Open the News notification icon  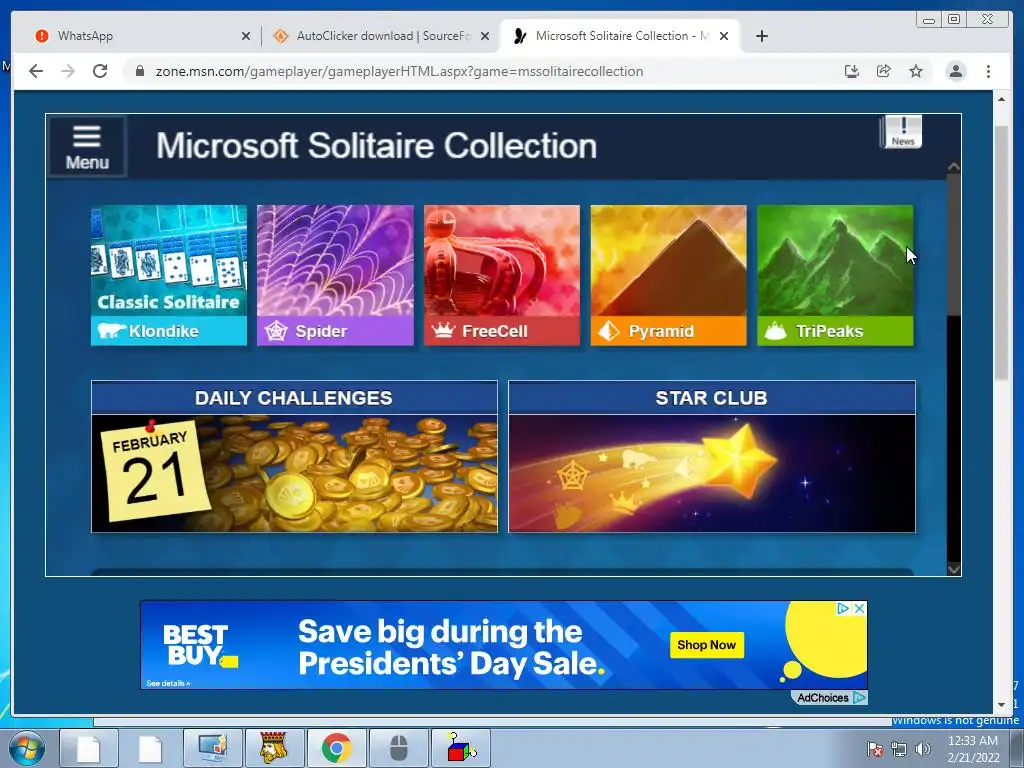903,132
